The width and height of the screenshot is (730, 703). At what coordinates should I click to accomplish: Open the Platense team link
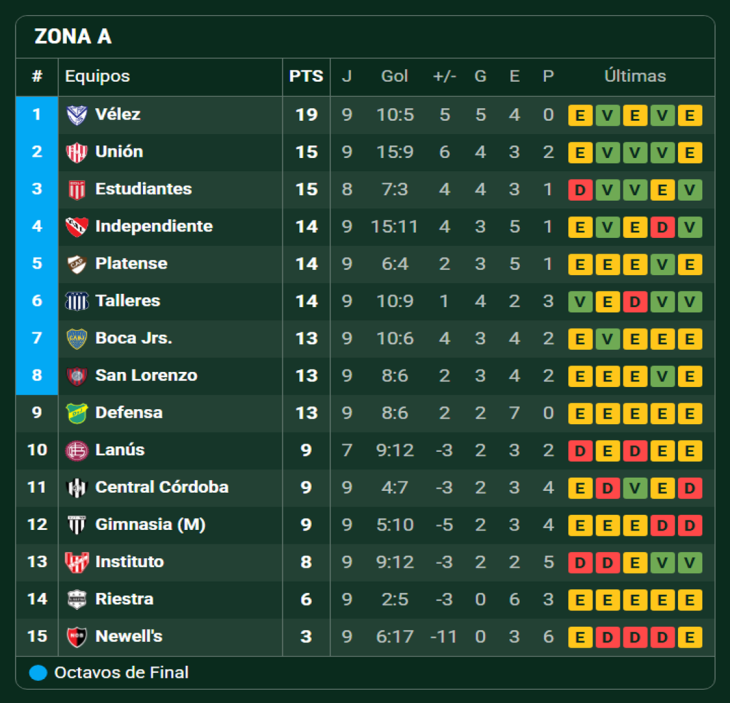(131, 264)
